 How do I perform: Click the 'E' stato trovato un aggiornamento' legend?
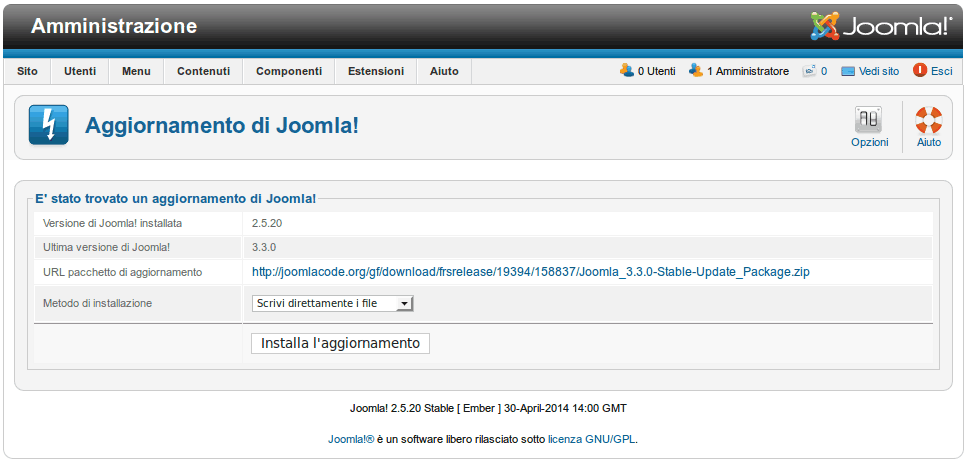coord(175,199)
